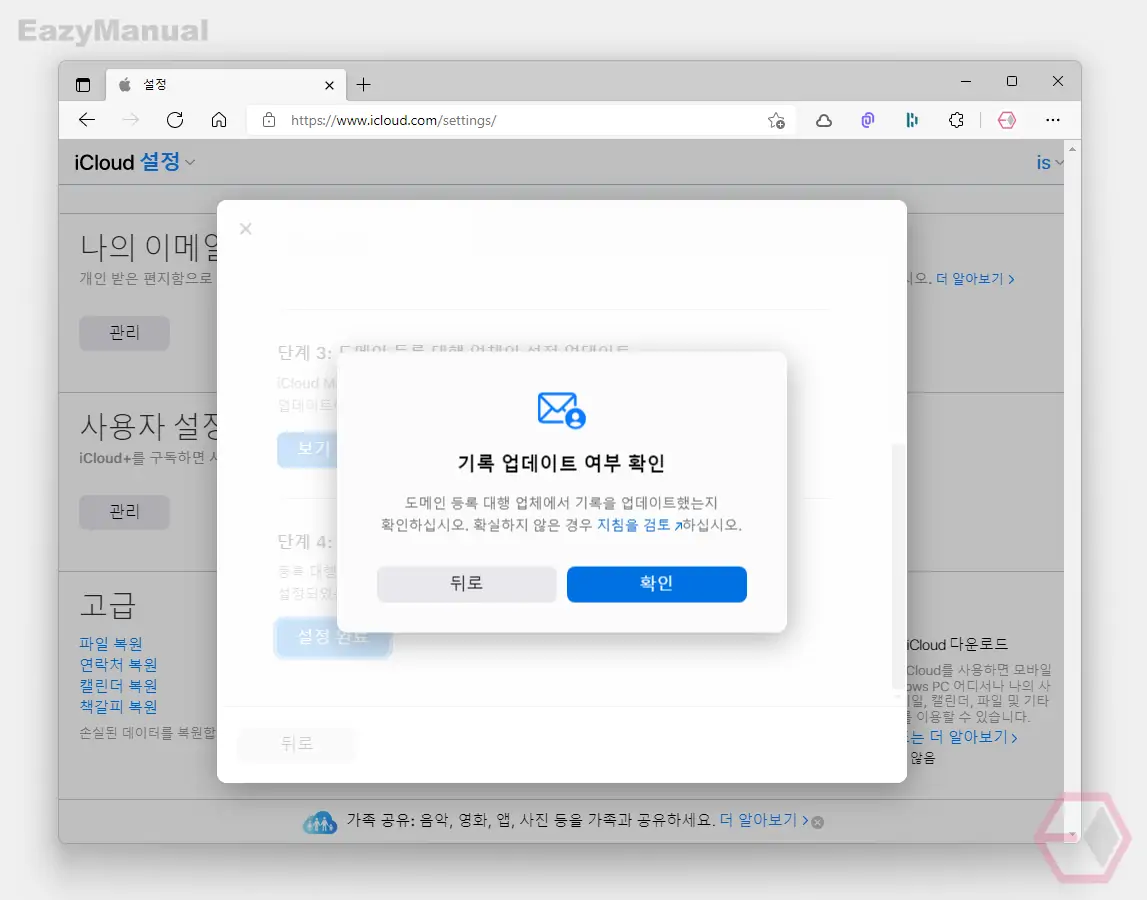1147x900 pixels.
Task: Click 관리 under 사용자 설정
Action: click(x=124, y=511)
